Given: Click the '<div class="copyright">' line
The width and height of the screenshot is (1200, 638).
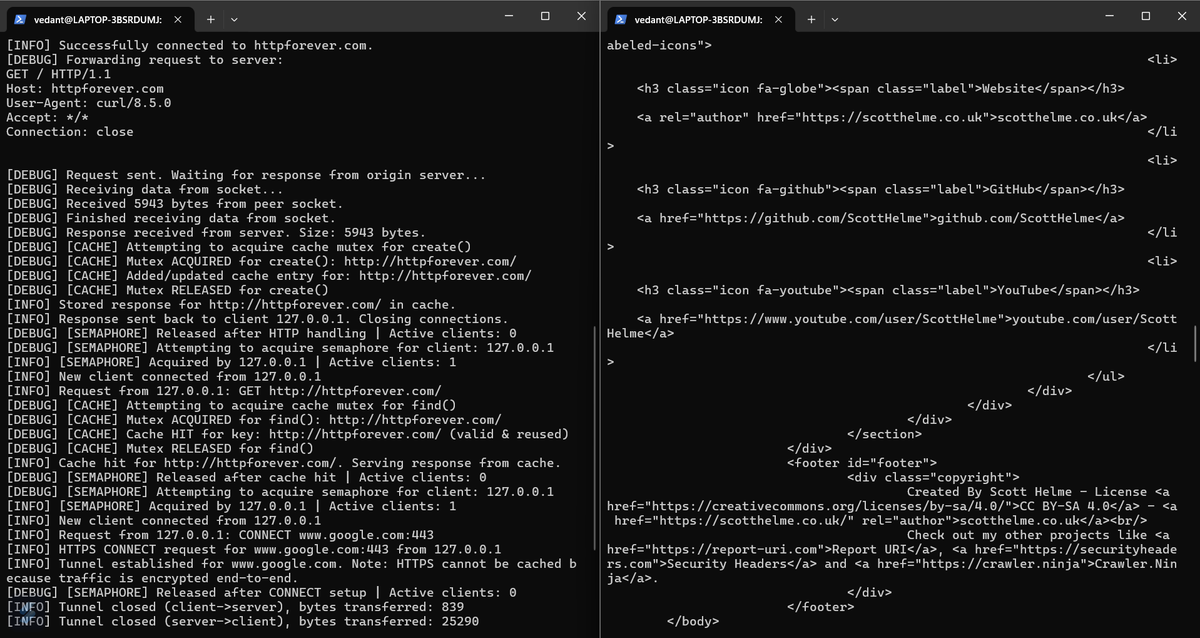Looking at the screenshot, I should pyautogui.click(x=933, y=477).
